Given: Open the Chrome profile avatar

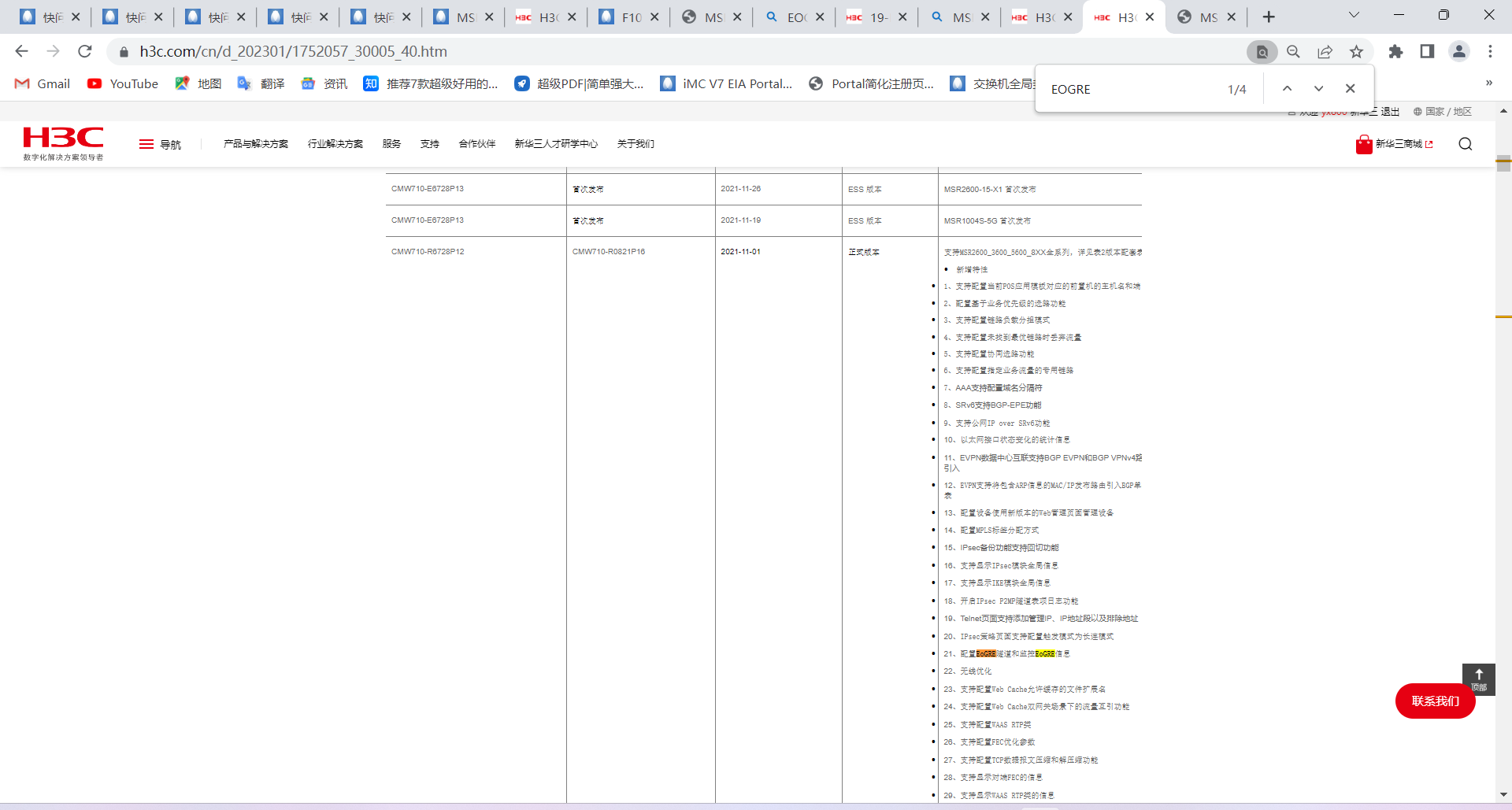Looking at the screenshot, I should click(1459, 52).
